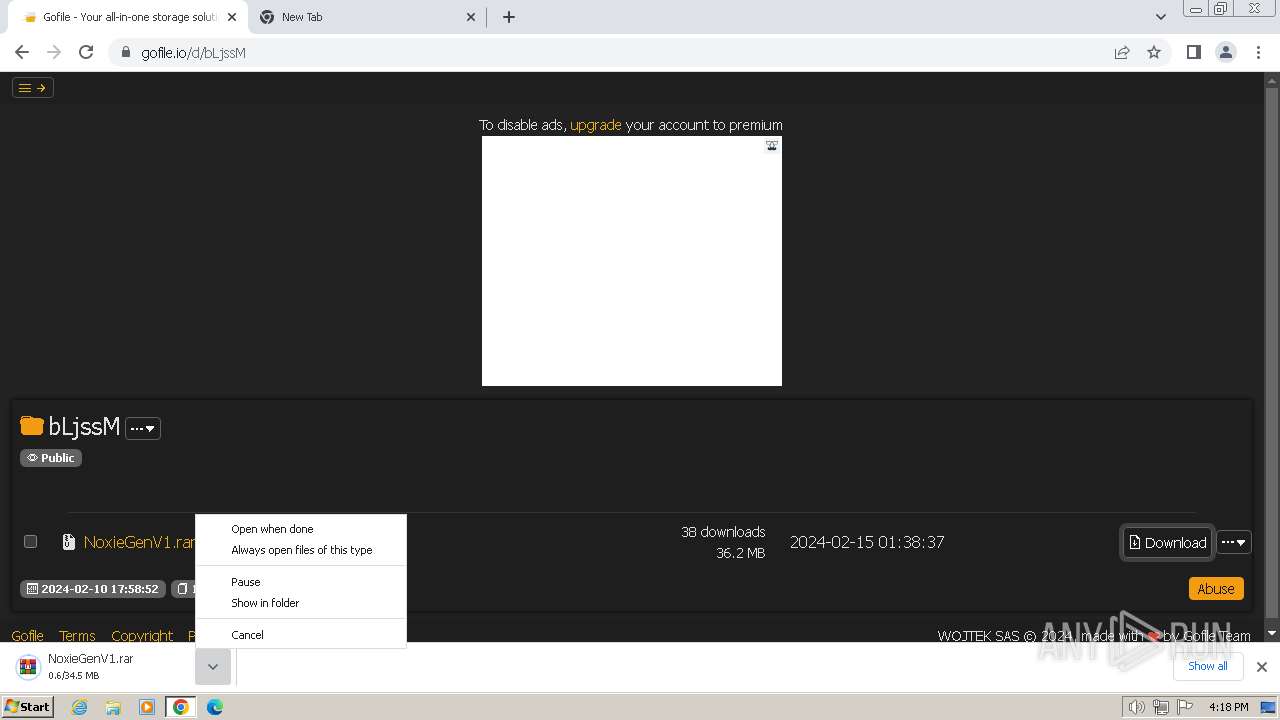Bookmark this tab with the star icon
This screenshot has height=720, width=1280.
click(x=1154, y=52)
